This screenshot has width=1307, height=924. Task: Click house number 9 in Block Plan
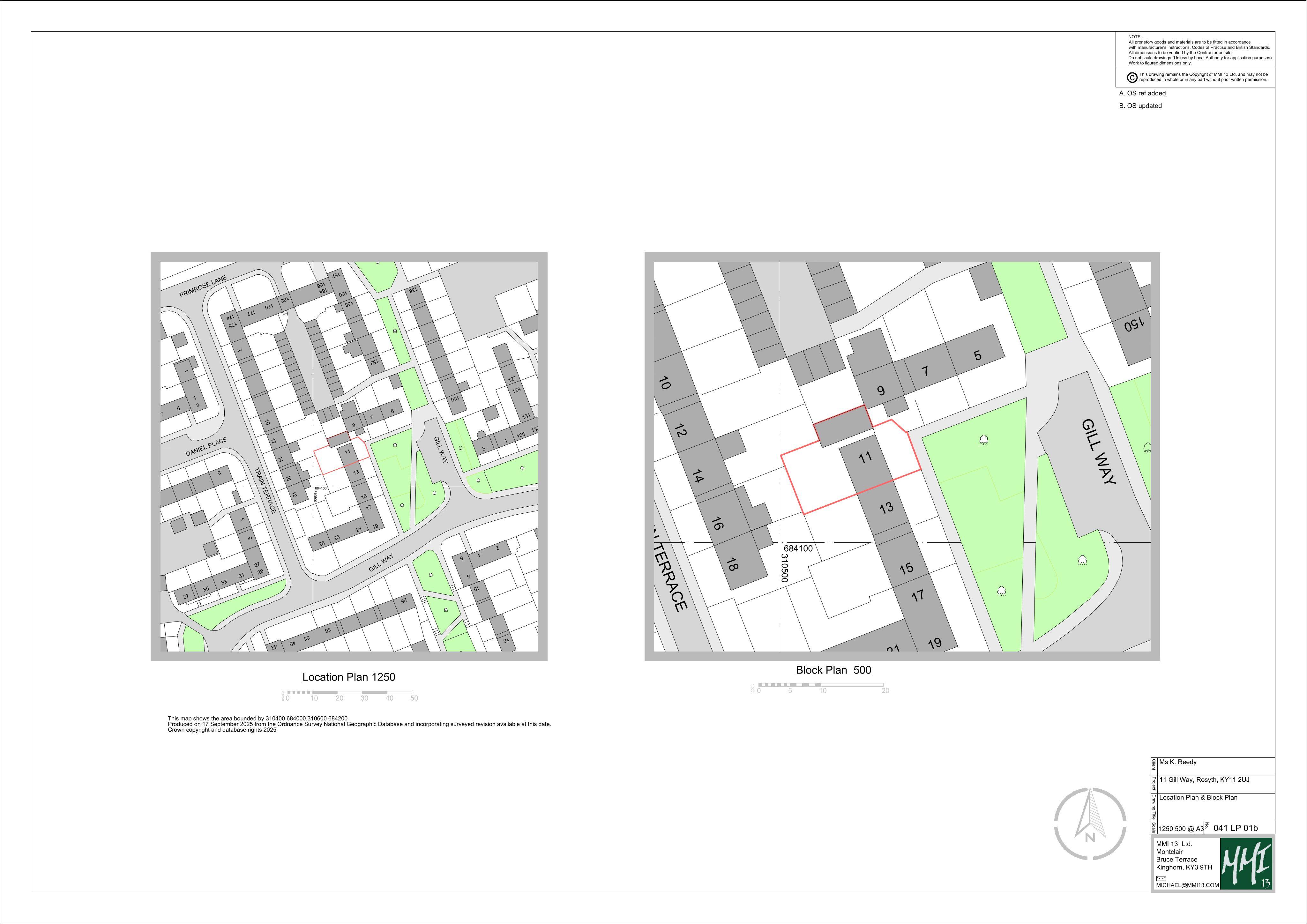(x=881, y=391)
